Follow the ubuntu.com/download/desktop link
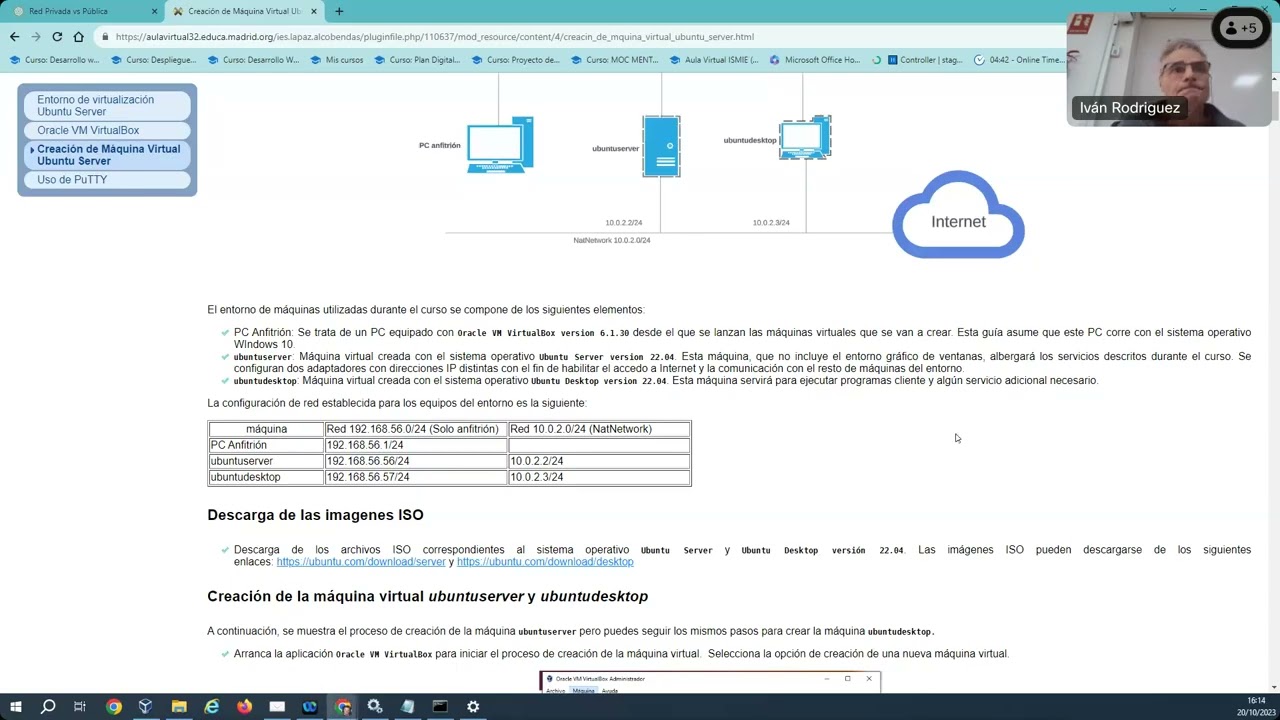 pos(545,562)
